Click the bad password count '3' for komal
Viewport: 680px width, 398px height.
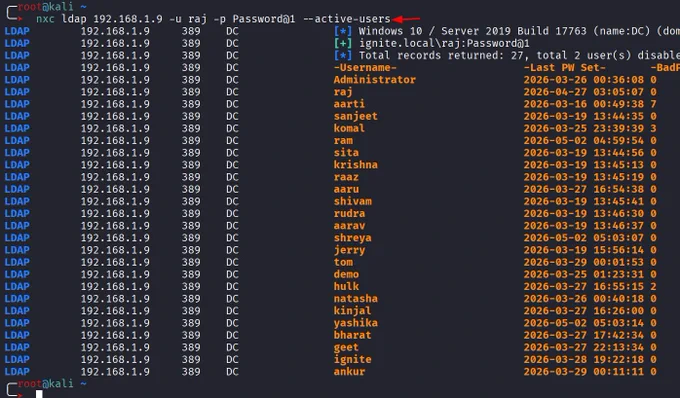654,128
